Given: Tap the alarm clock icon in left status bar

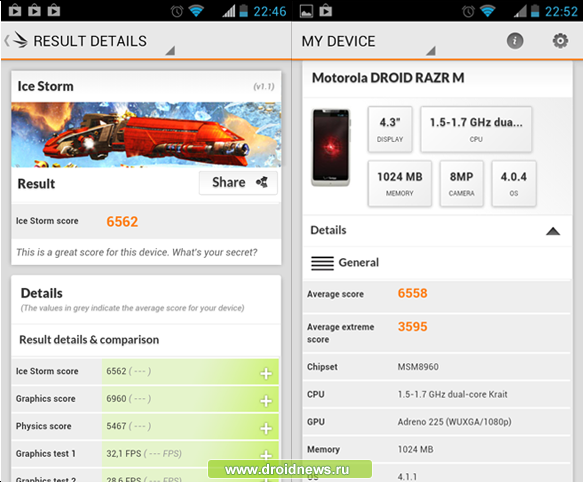Looking at the screenshot, I should pyautogui.click(x=177, y=11).
